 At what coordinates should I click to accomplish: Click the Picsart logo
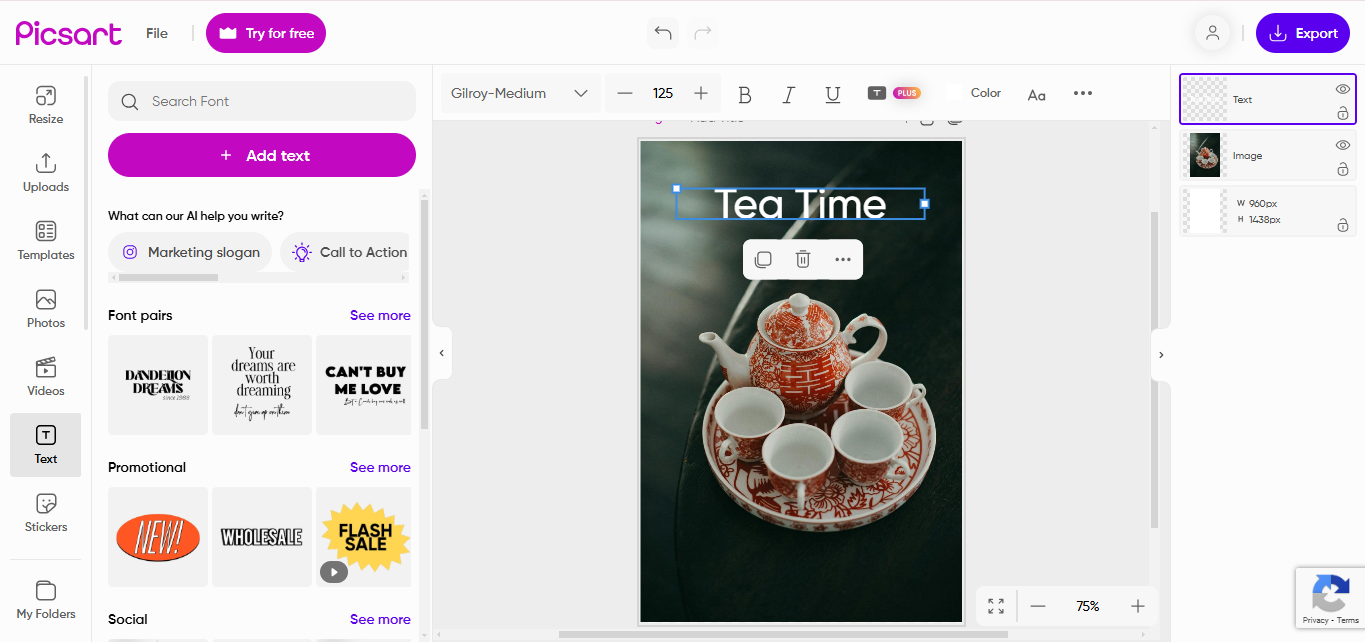tap(68, 33)
